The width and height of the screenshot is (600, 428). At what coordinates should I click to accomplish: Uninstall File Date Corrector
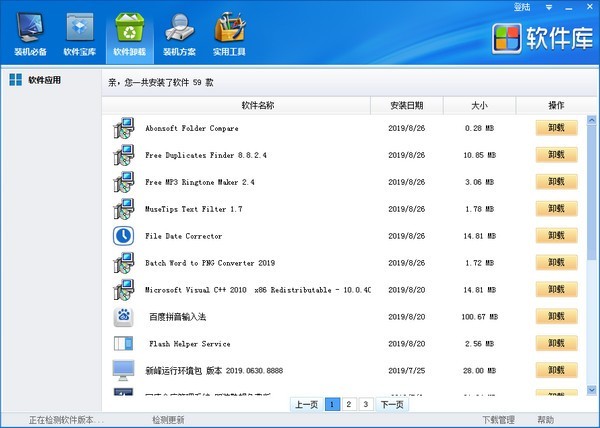[x=556, y=236]
